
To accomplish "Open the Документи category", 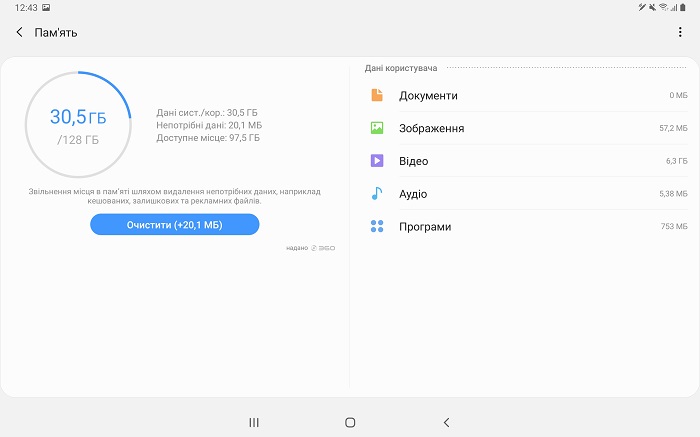I will tap(529, 95).
